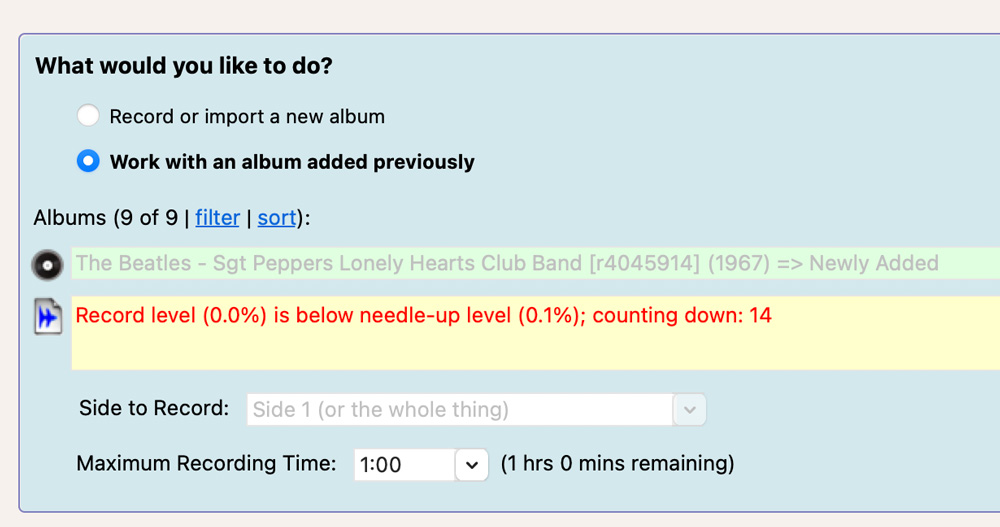Click the "Side to Record:" label
Viewport: 1000px width, 527px height.
tap(154, 408)
